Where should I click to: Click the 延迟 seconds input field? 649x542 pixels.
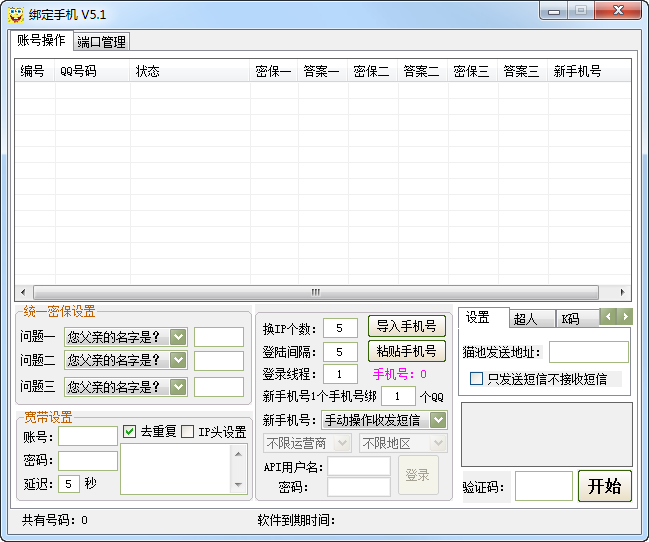(x=69, y=484)
